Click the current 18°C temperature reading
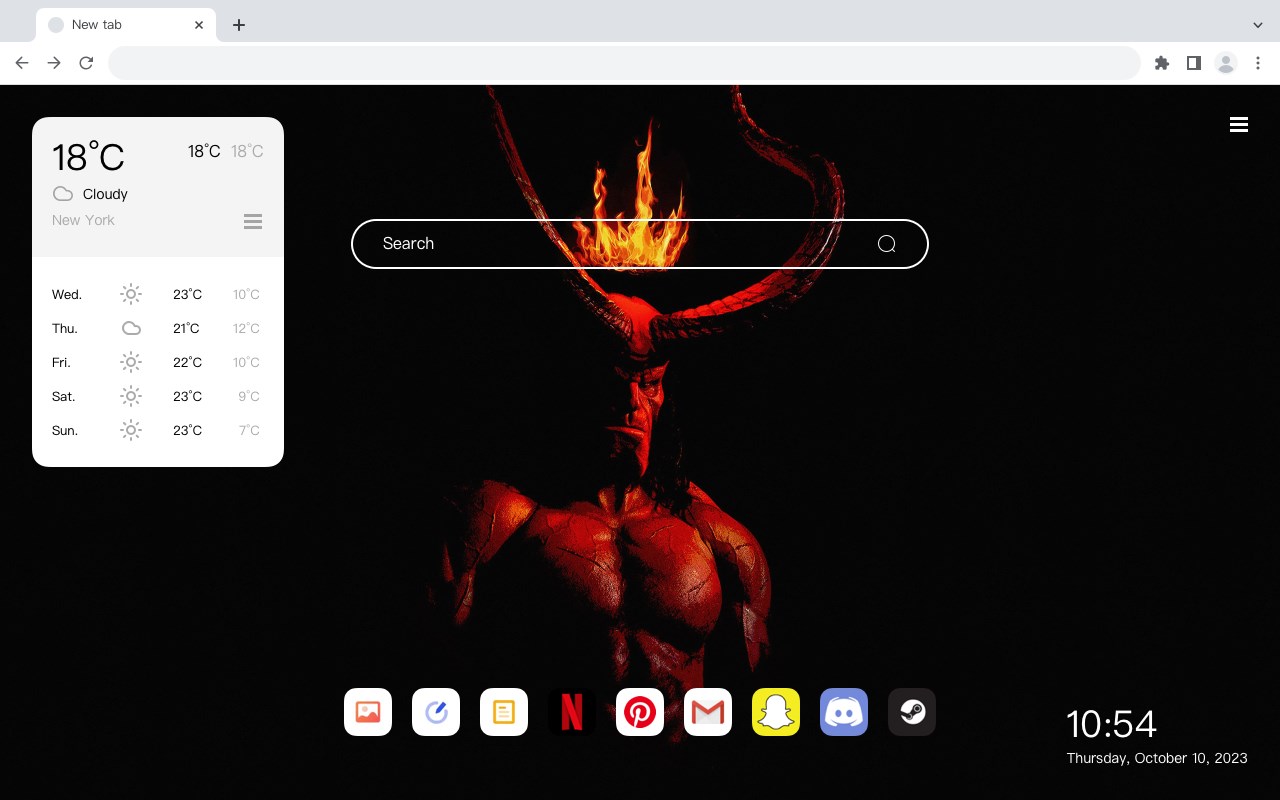The width and height of the screenshot is (1280, 800). tap(88, 157)
